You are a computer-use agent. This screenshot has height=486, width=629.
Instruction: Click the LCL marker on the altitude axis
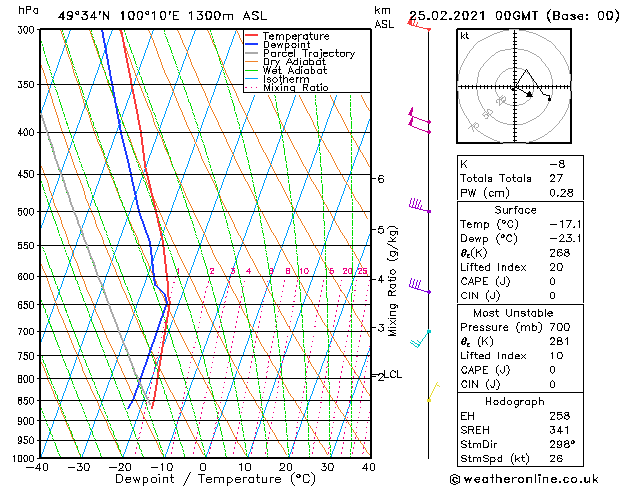click(x=392, y=375)
